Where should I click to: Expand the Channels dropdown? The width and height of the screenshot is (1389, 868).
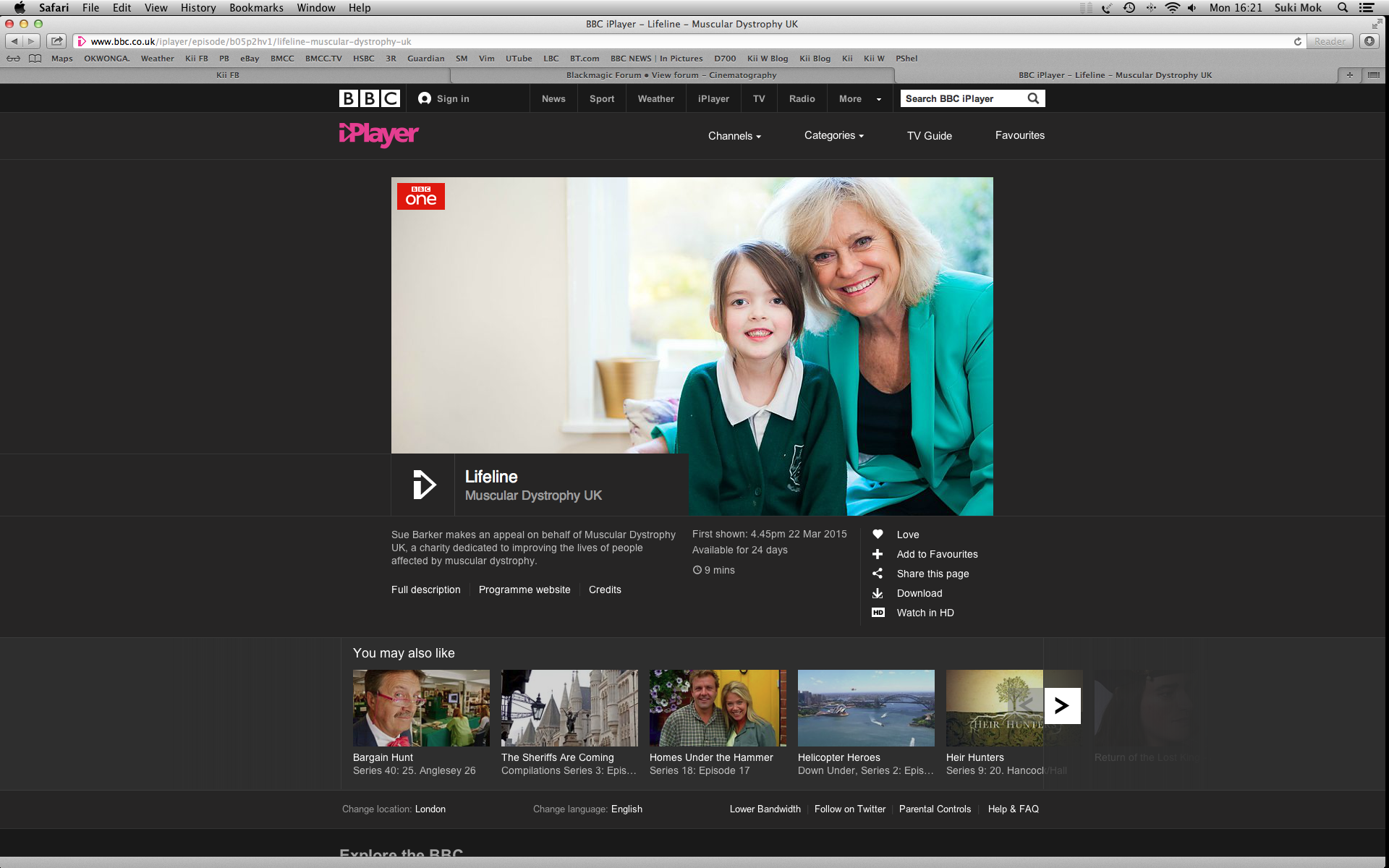coord(734,136)
